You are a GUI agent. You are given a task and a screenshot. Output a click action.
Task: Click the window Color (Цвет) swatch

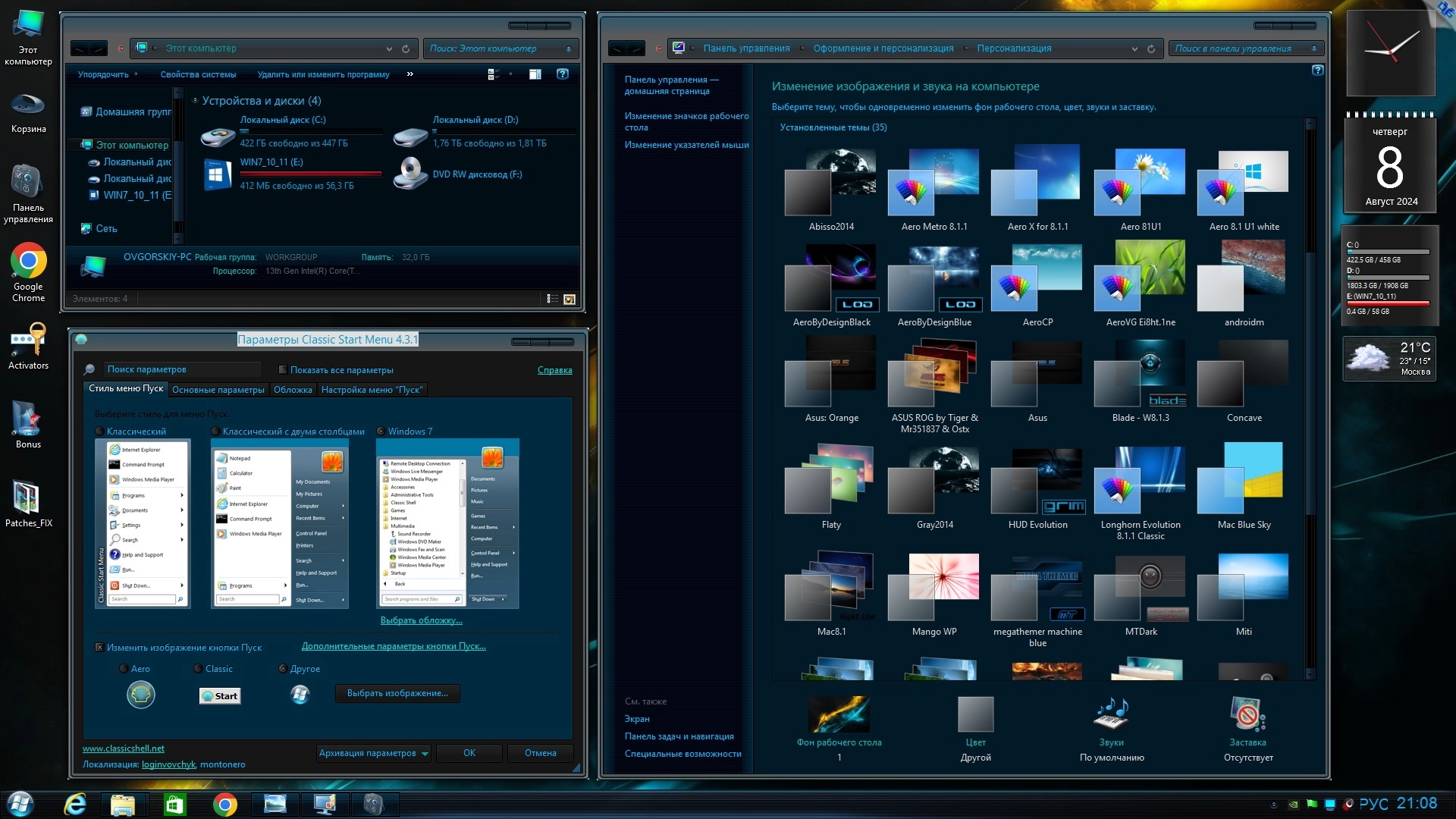tap(975, 714)
